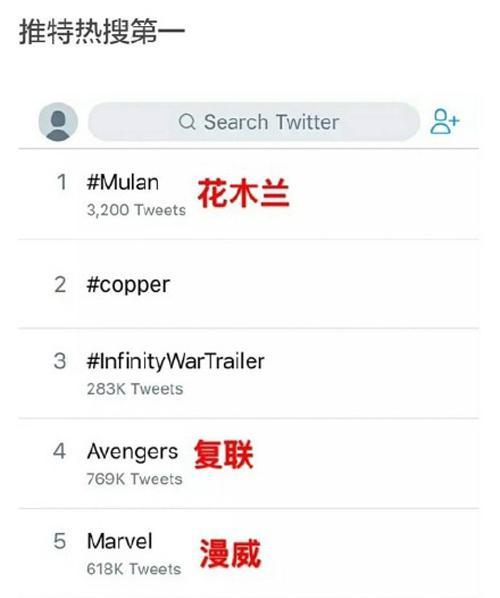Viewport: 500px width, 598px height.
Task: Open the Avengers trending topic
Action: 132,452
